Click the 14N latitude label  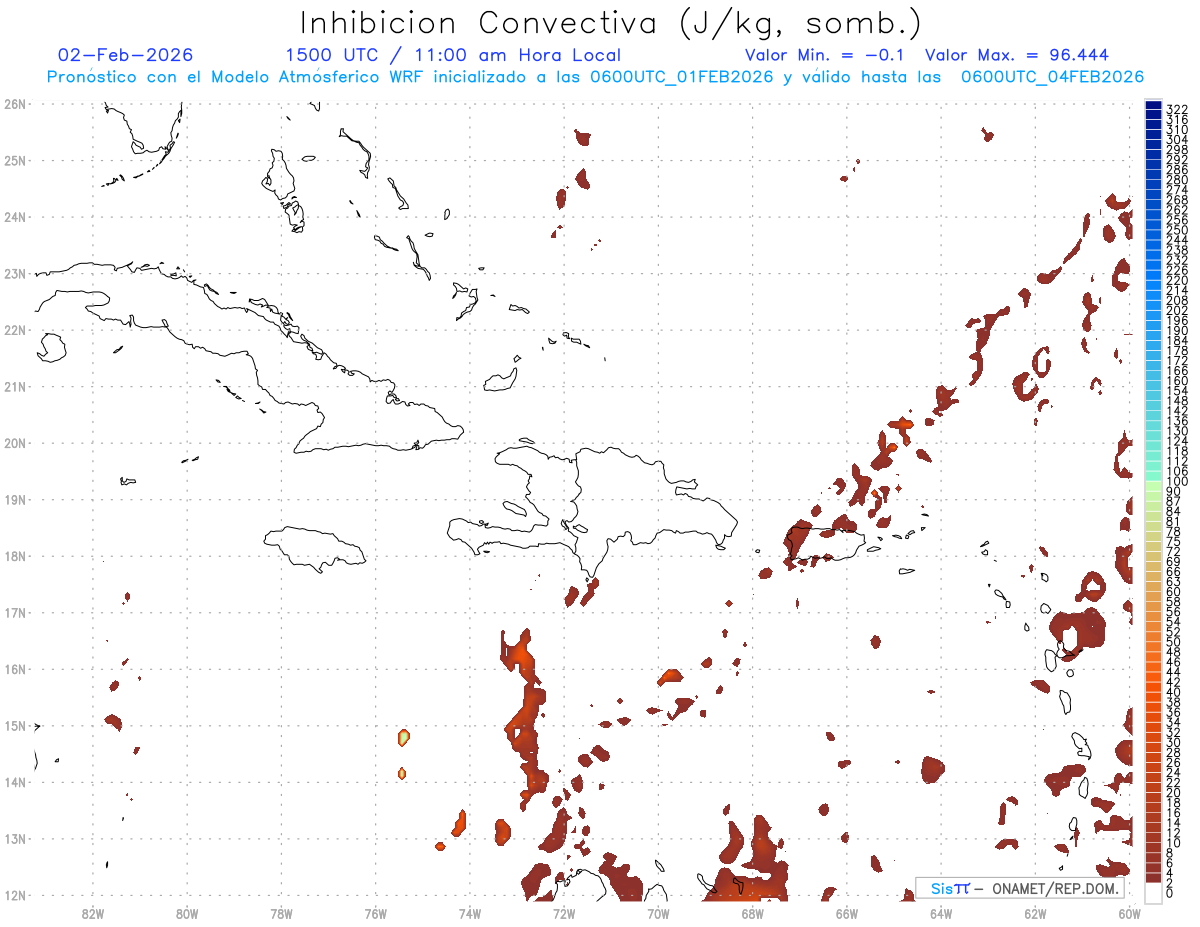[14, 782]
